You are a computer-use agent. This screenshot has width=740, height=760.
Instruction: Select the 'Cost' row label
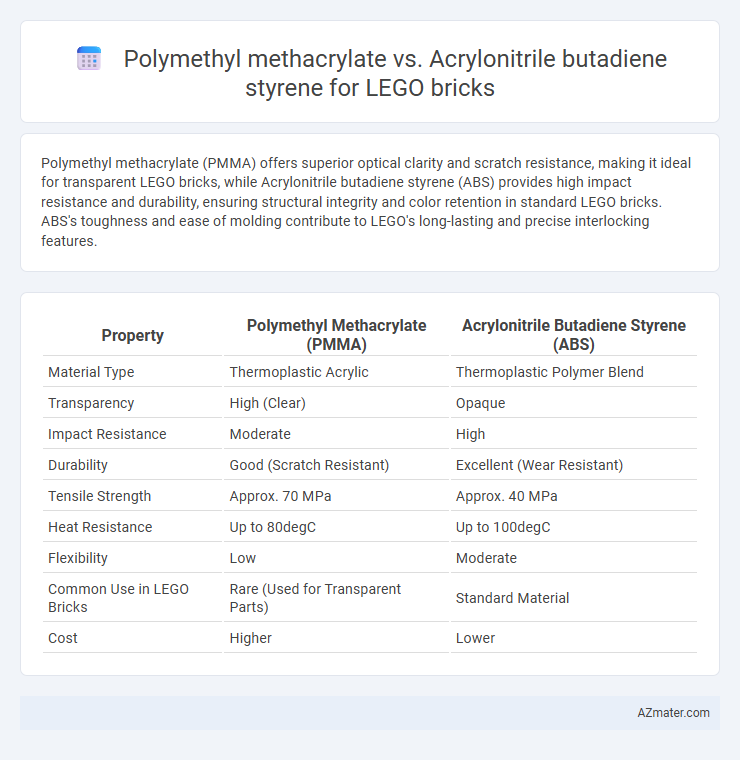pos(63,638)
